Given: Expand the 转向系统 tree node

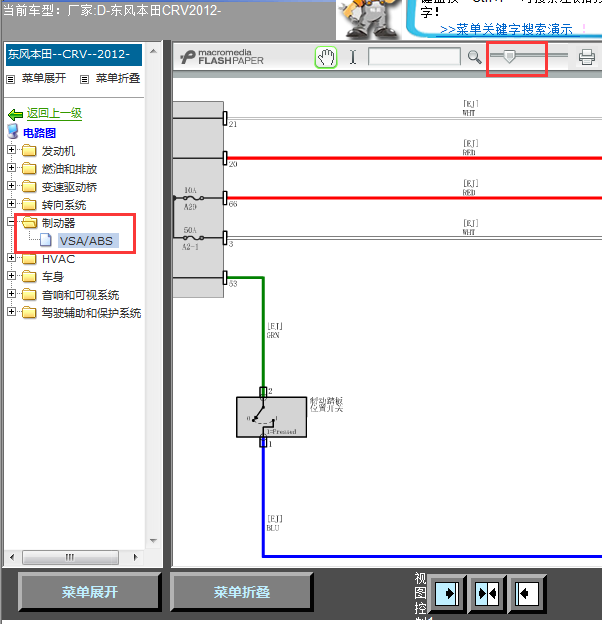Looking at the screenshot, I should [x=12, y=203].
